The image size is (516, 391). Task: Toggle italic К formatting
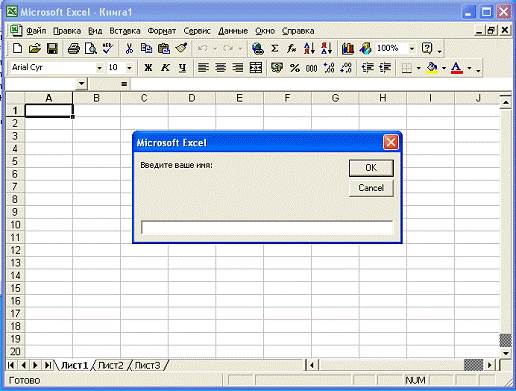(x=165, y=68)
